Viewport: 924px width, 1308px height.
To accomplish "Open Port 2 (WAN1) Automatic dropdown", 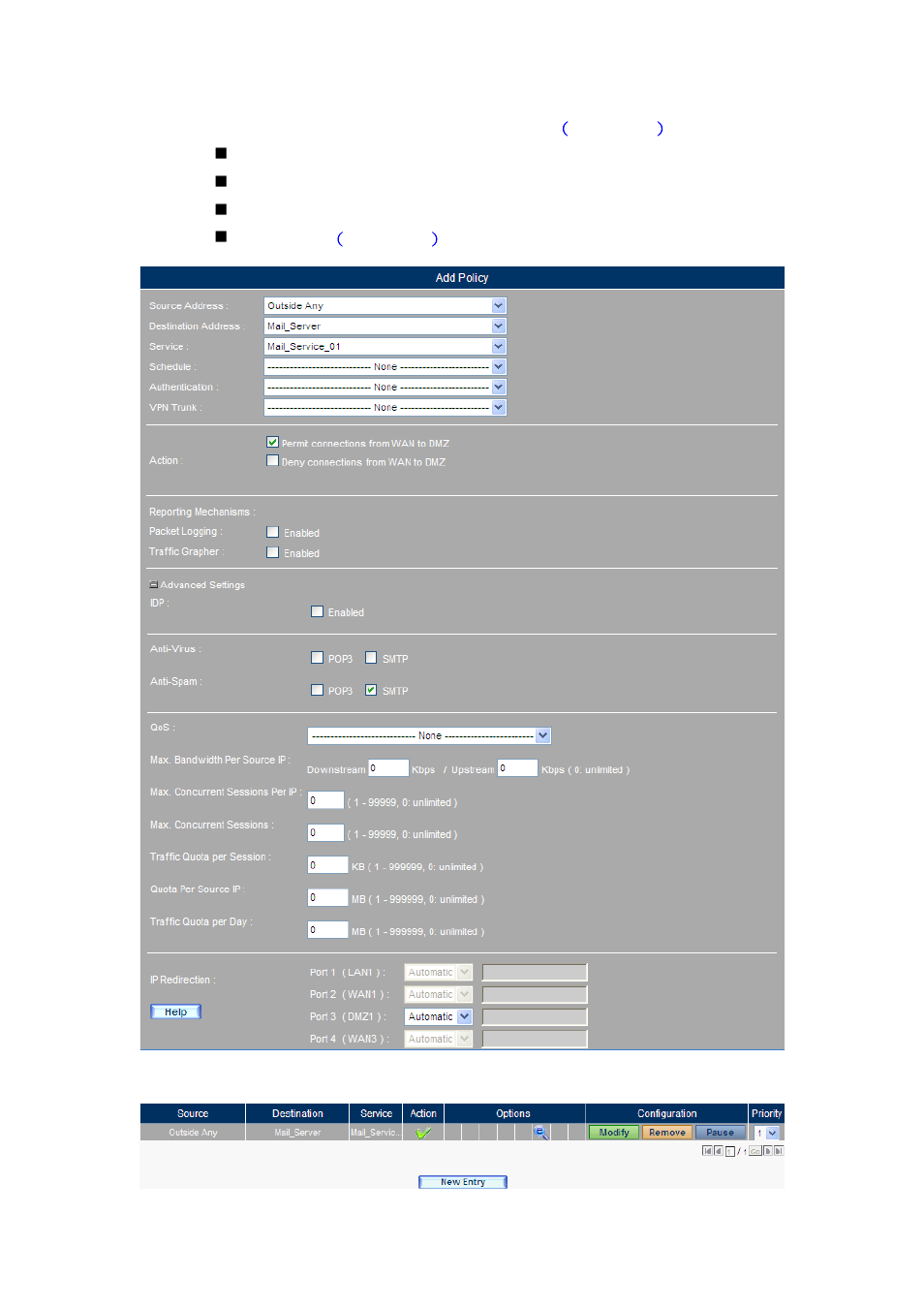I will (439, 995).
